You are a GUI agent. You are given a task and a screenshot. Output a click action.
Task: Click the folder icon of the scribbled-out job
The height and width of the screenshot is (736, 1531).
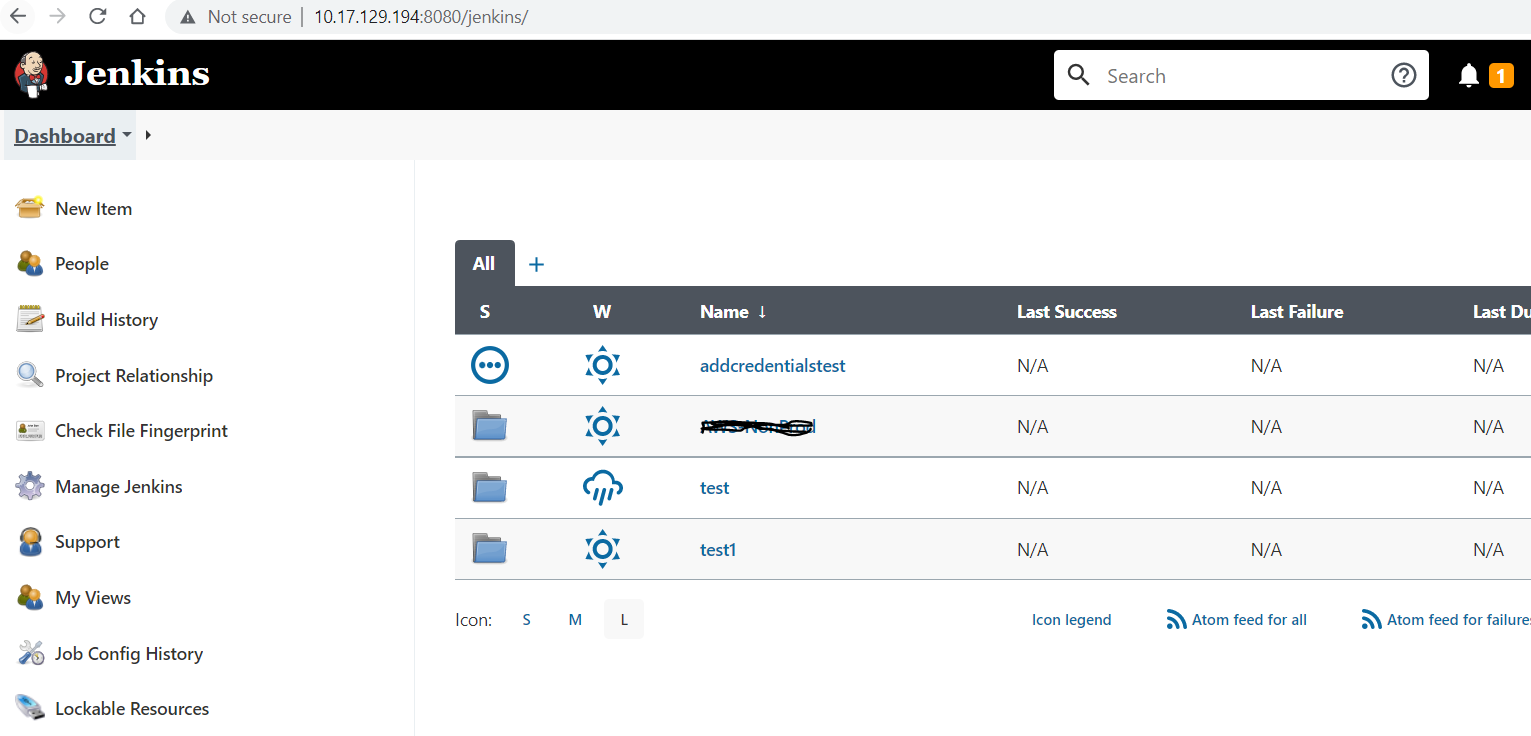(x=490, y=427)
